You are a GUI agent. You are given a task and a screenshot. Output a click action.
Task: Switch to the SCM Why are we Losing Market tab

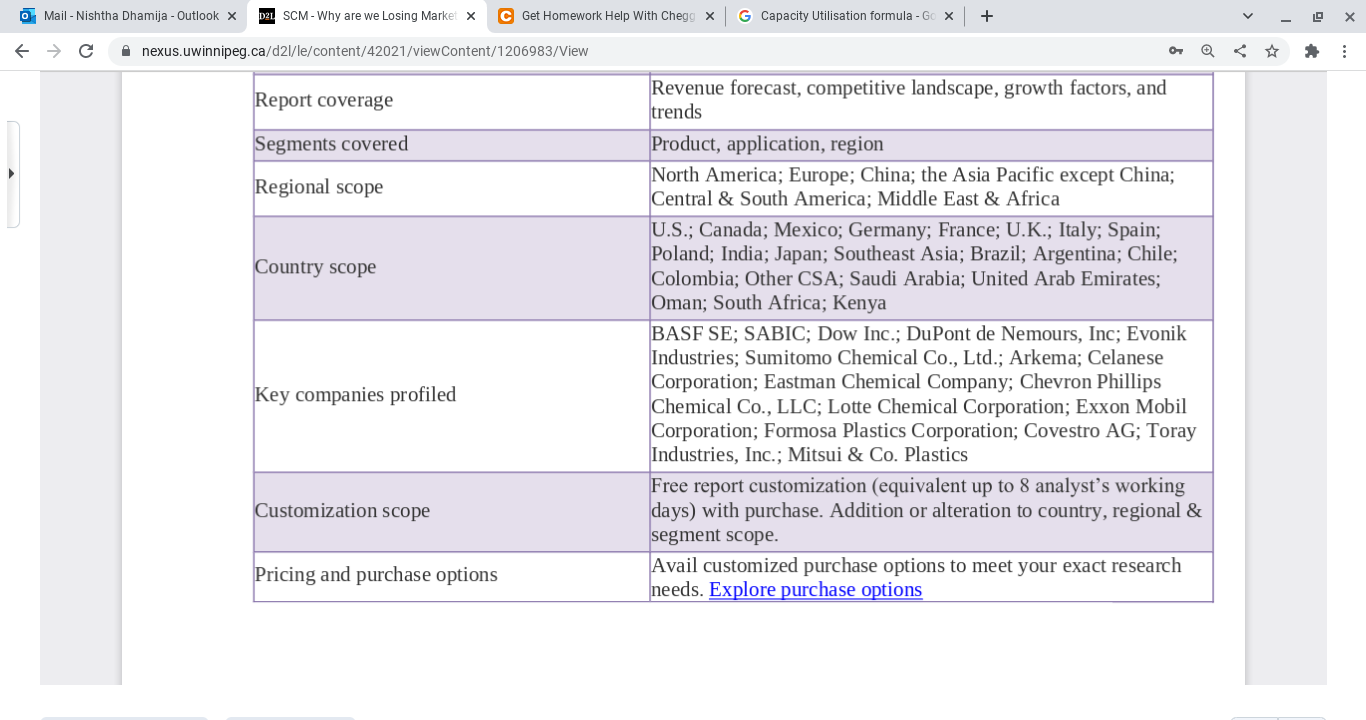[367, 16]
